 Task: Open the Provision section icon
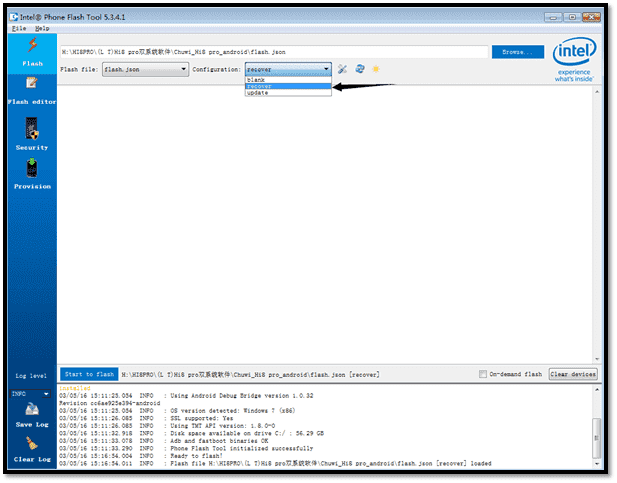point(32,168)
